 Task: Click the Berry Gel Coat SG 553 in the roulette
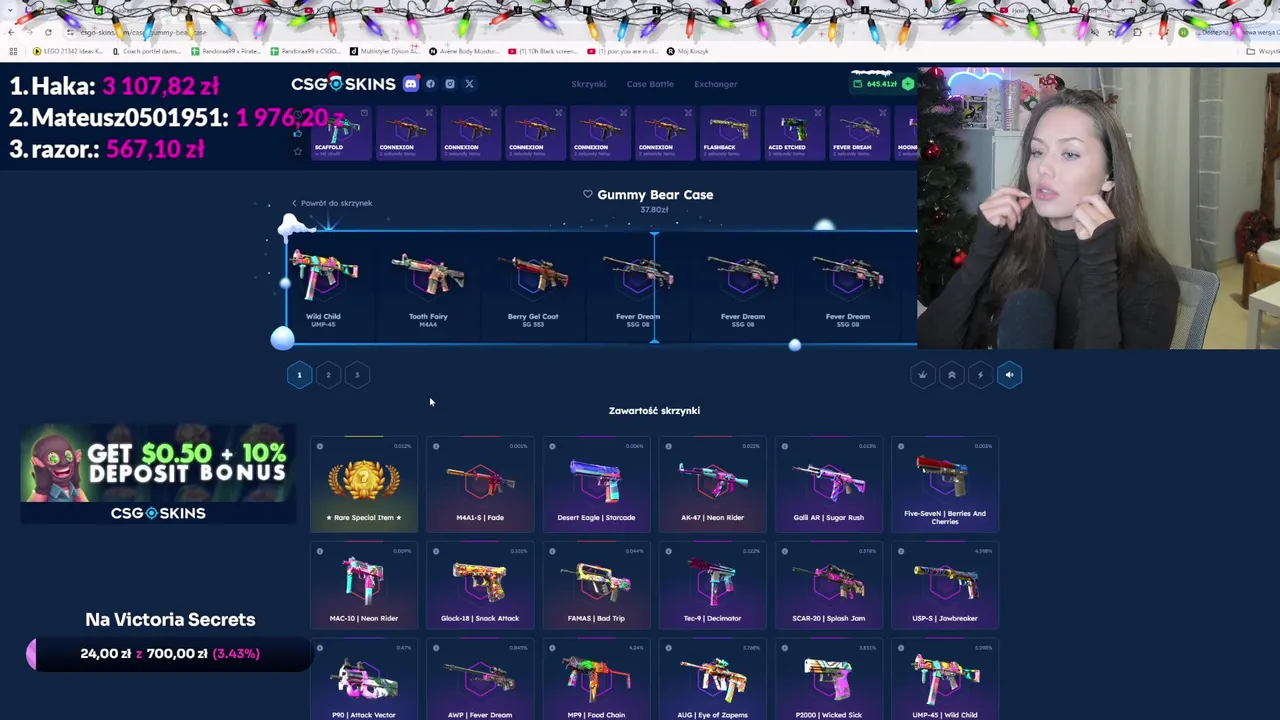533,288
